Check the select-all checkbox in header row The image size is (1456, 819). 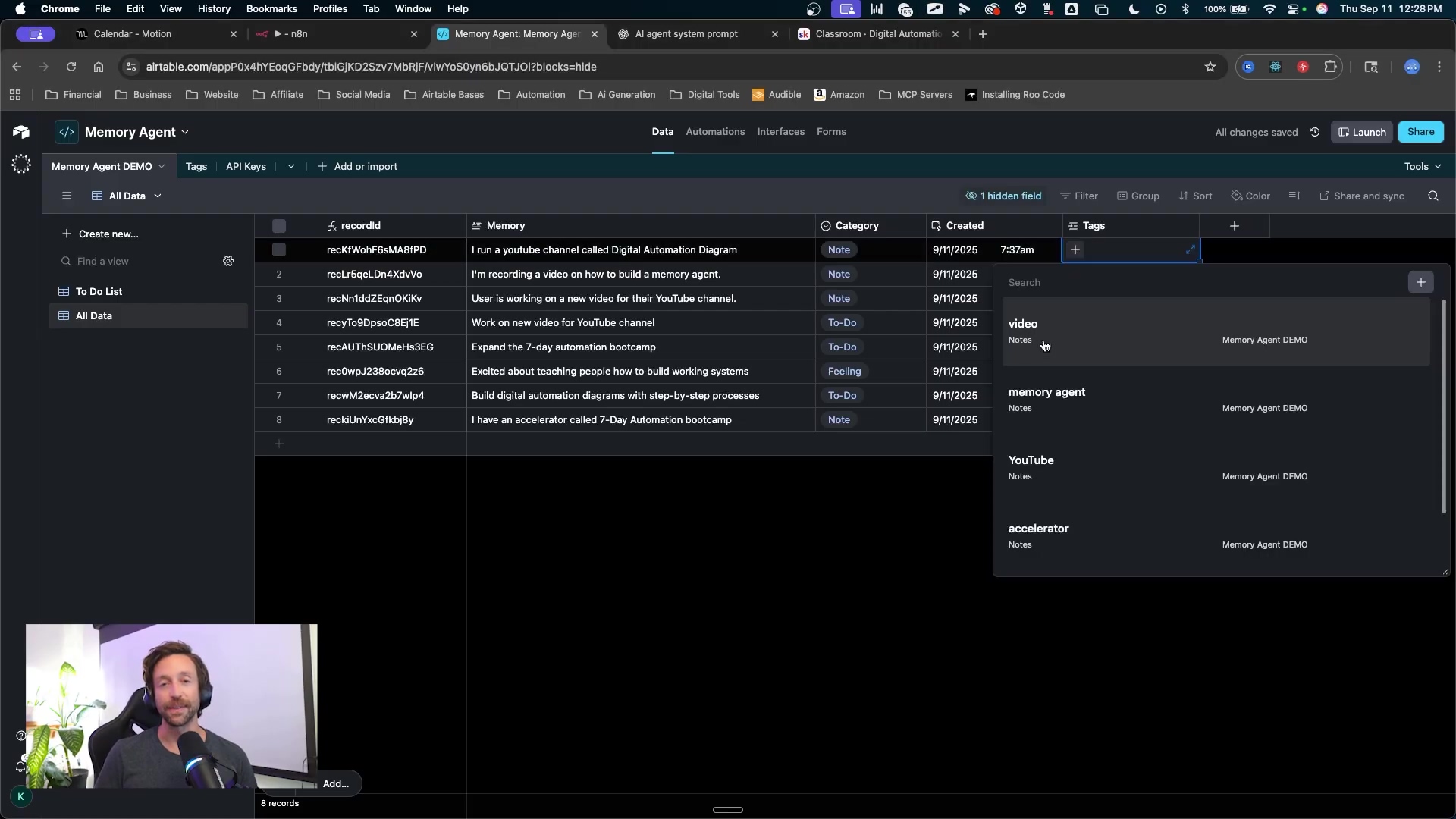[x=279, y=226]
